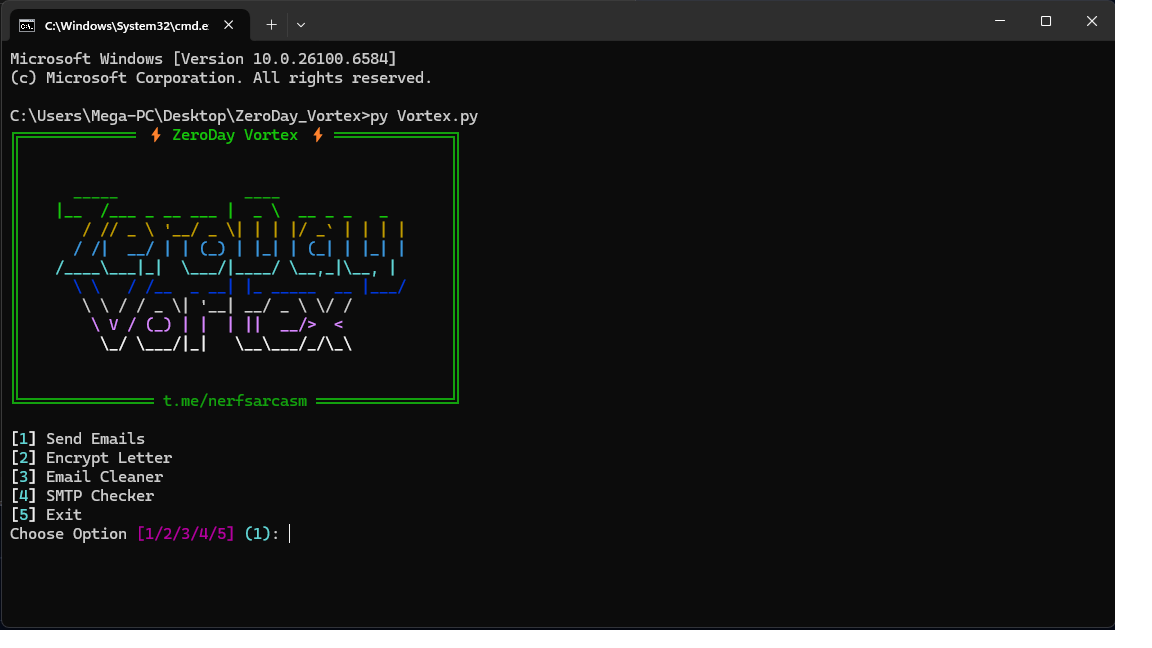Close the terminal window
Viewport: 1152px width, 648px height.
[x=1092, y=21]
